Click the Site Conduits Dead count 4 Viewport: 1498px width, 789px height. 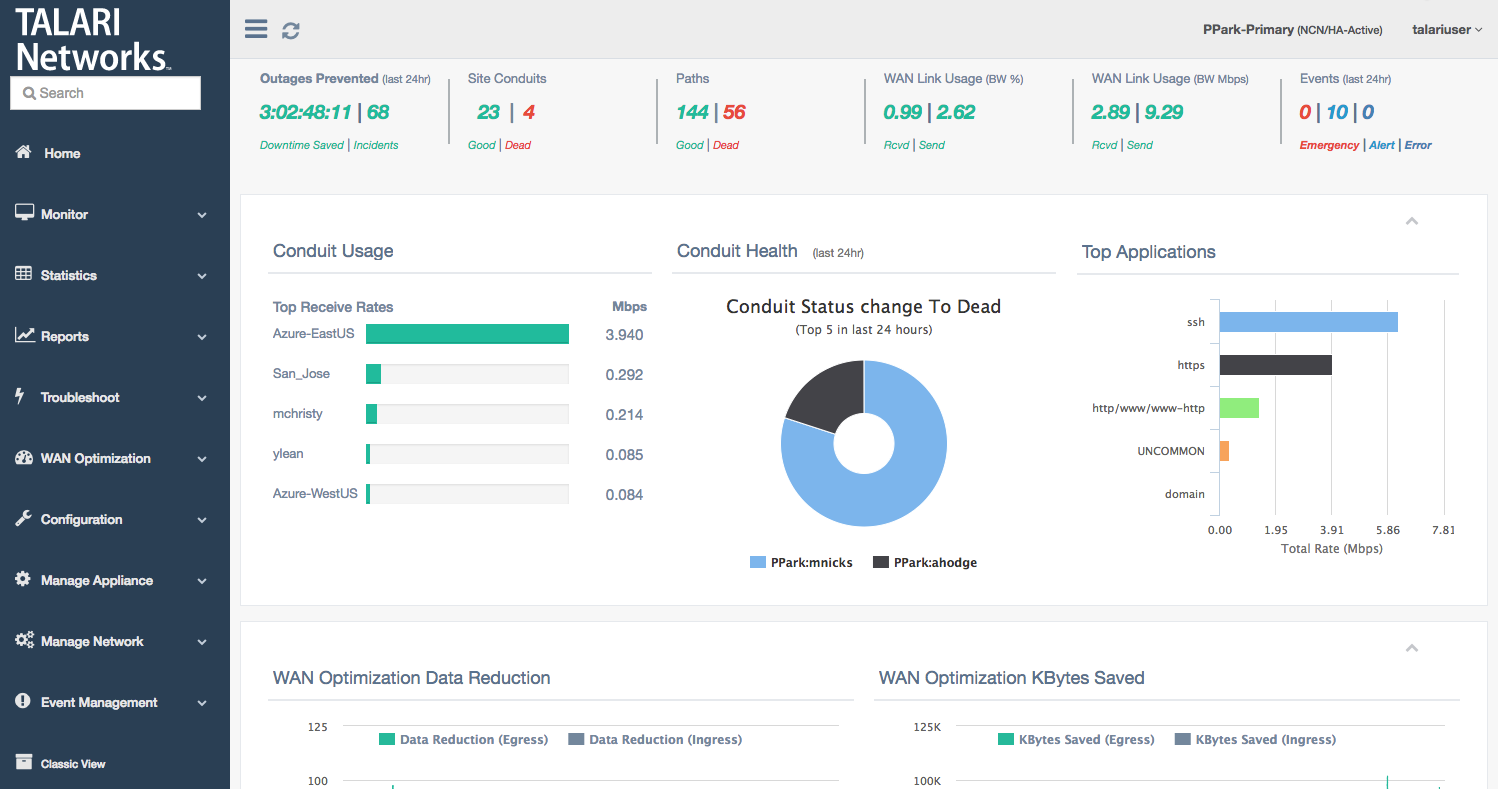(x=529, y=112)
